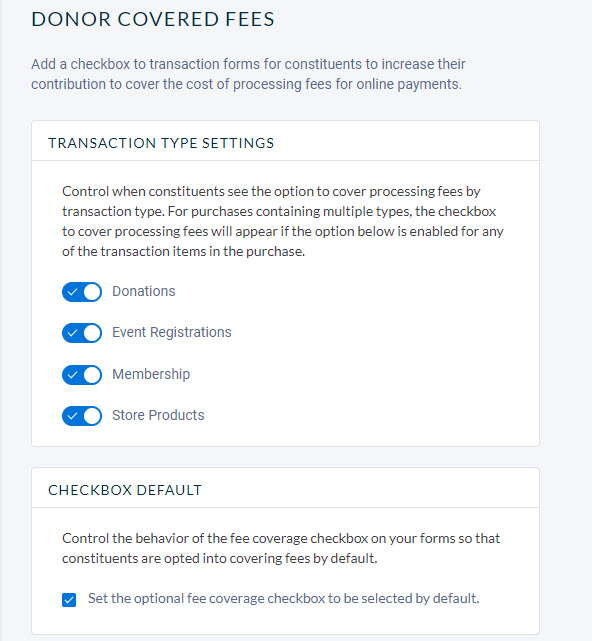Click the Transaction Type Settings panel header

point(285,141)
